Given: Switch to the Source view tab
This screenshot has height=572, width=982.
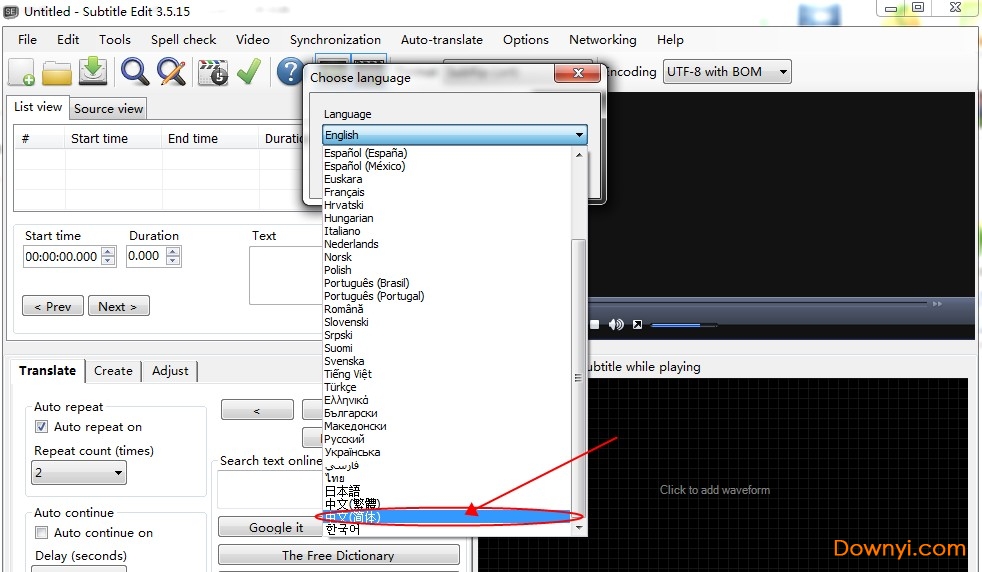Looking at the screenshot, I should [109, 108].
